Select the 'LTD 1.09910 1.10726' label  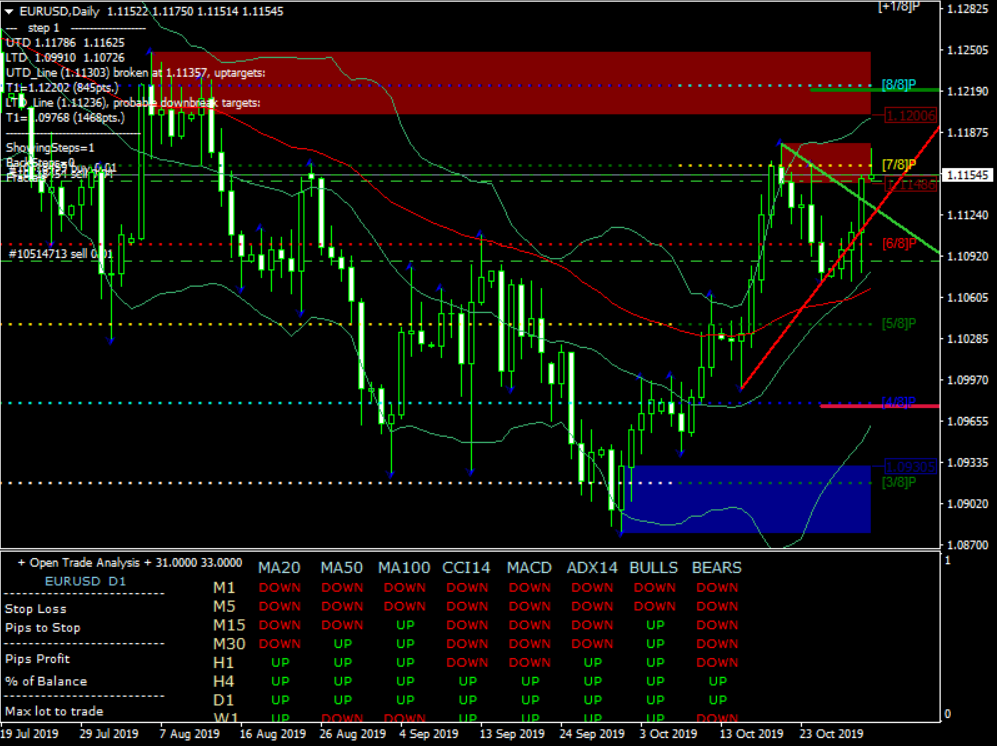(x=66, y=58)
